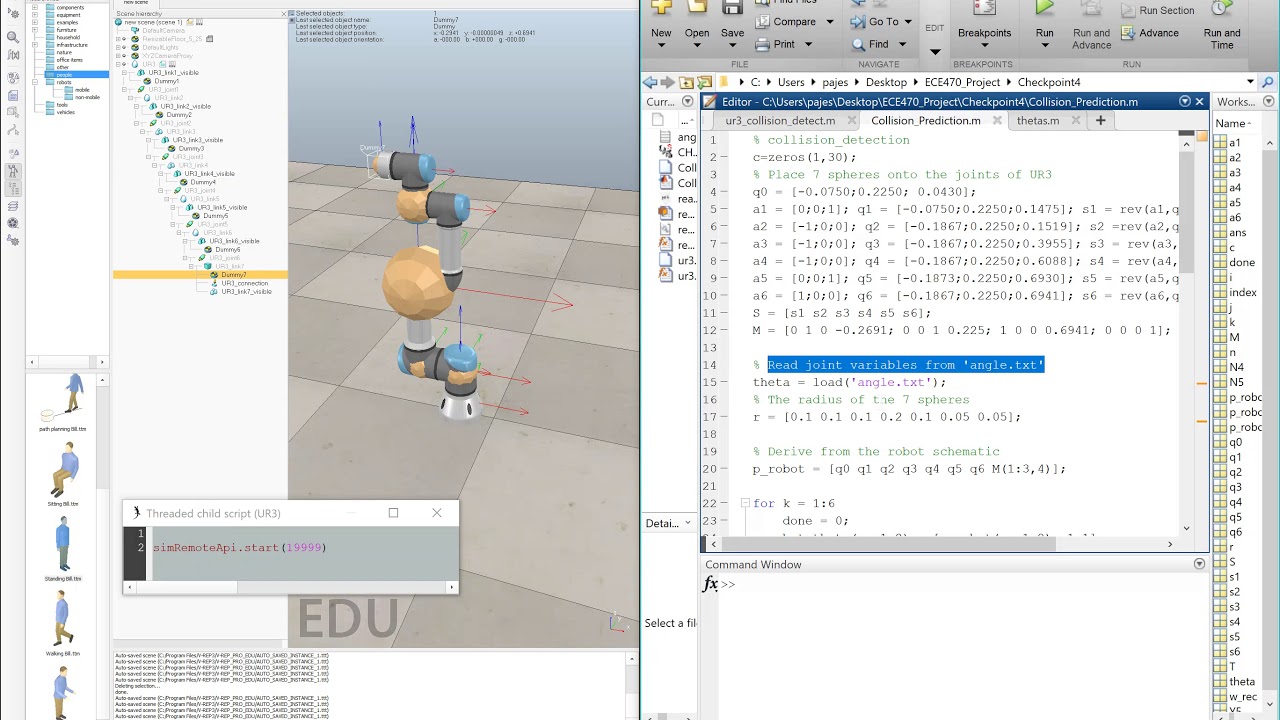
Task: Open the Compare dropdown arrow
Action: point(830,22)
